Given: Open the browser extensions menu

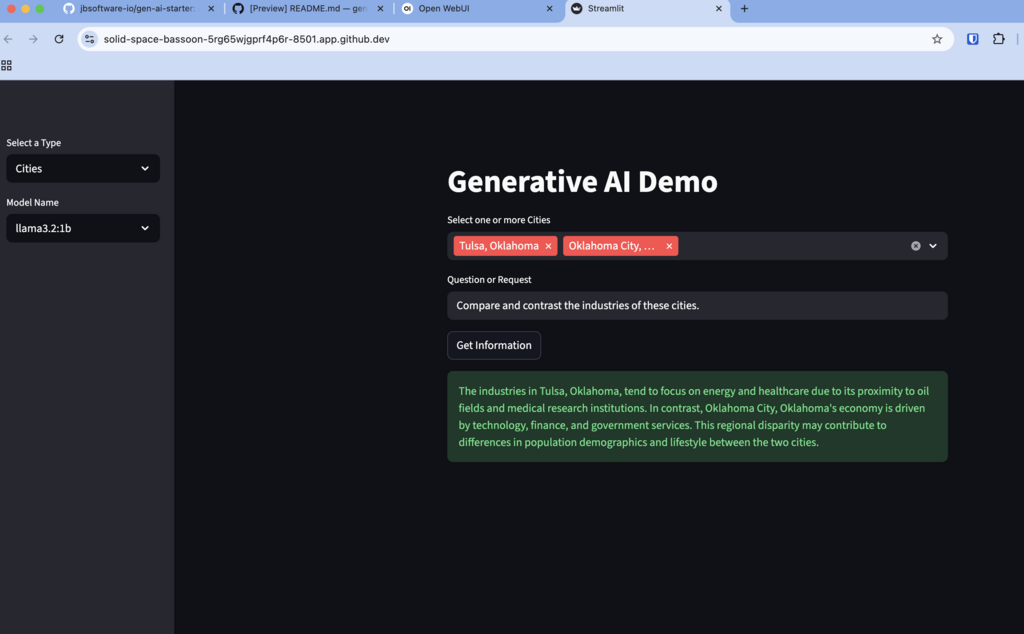Looking at the screenshot, I should 998,39.
